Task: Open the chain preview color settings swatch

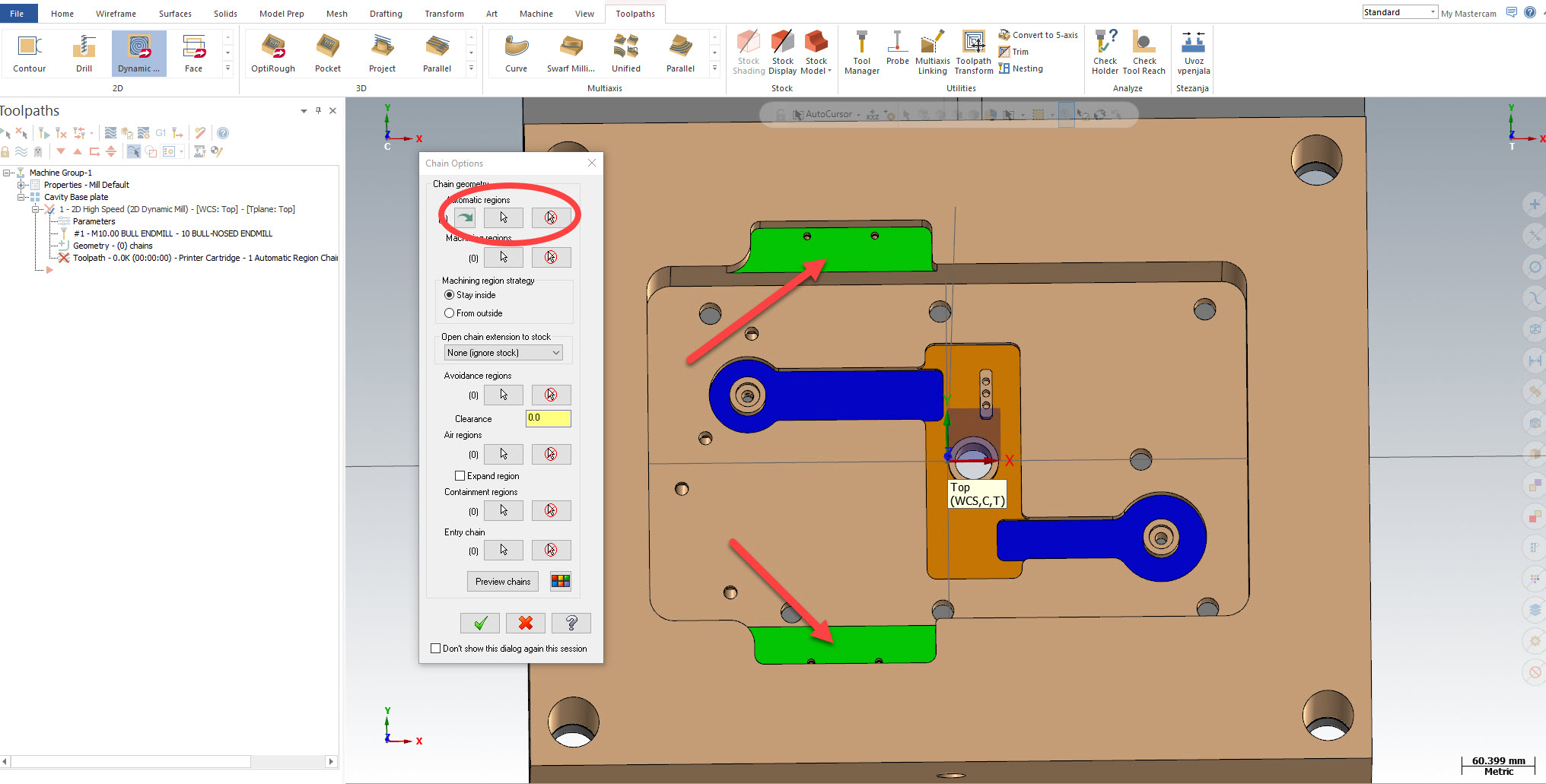Action: click(561, 582)
